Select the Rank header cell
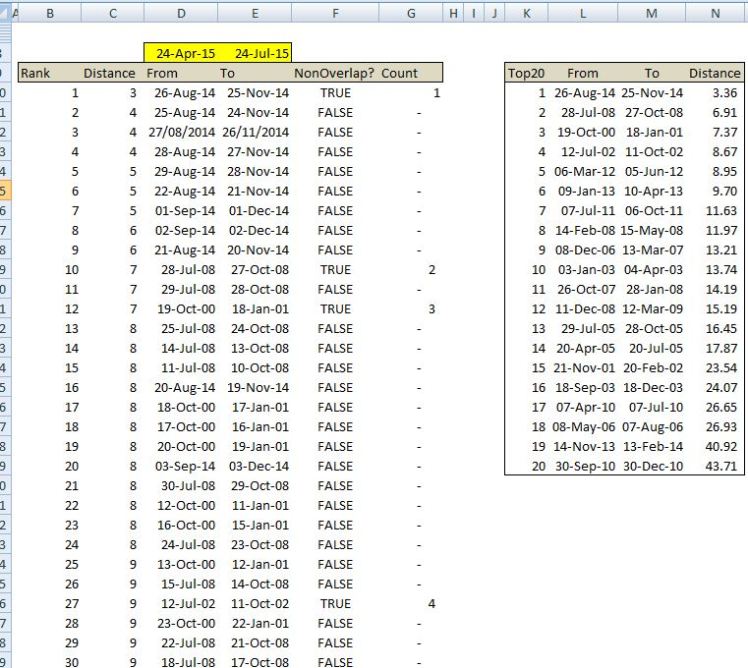 pyautogui.click(x=36, y=73)
